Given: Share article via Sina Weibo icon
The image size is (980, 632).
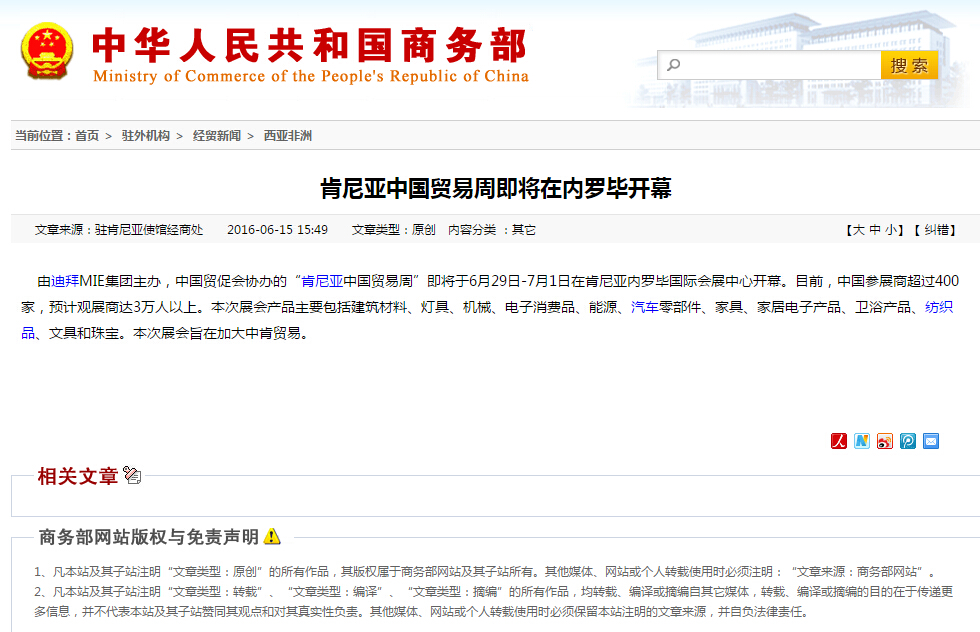Looking at the screenshot, I should click(x=884, y=441).
